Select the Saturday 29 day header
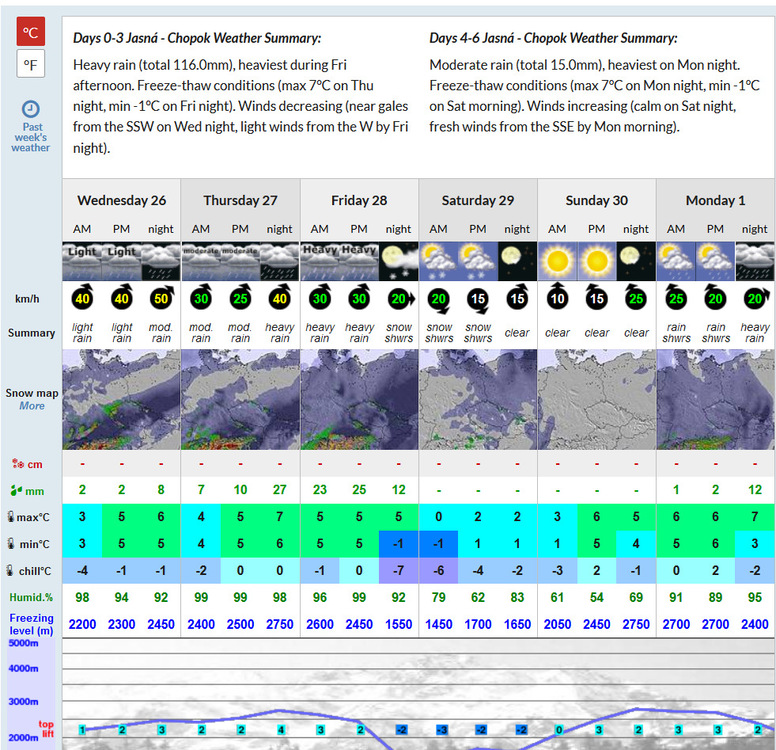This screenshot has width=776, height=750. 478,200
